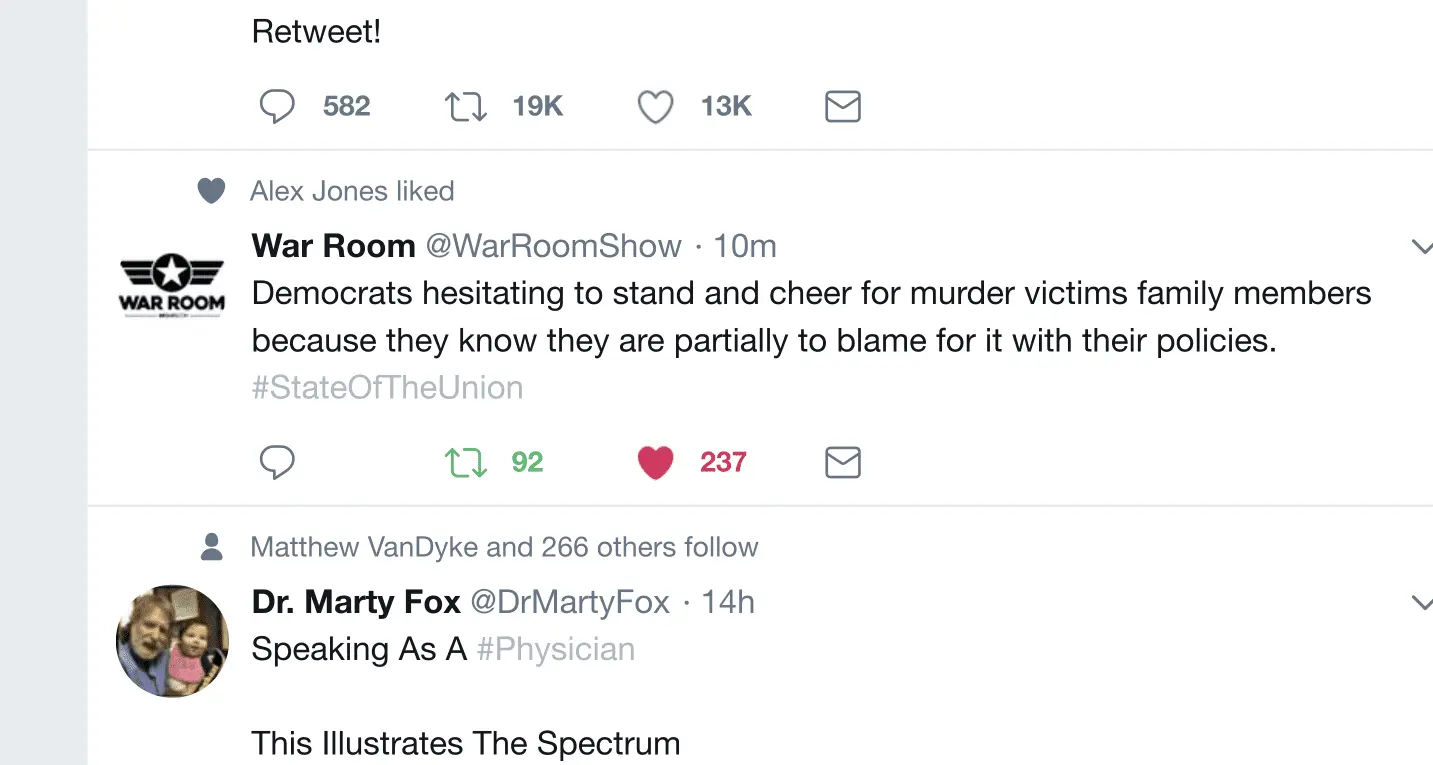The width and height of the screenshot is (1433, 765).
Task: Reply icon on the tweet with 582 replies
Action: (x=277, y=106)
